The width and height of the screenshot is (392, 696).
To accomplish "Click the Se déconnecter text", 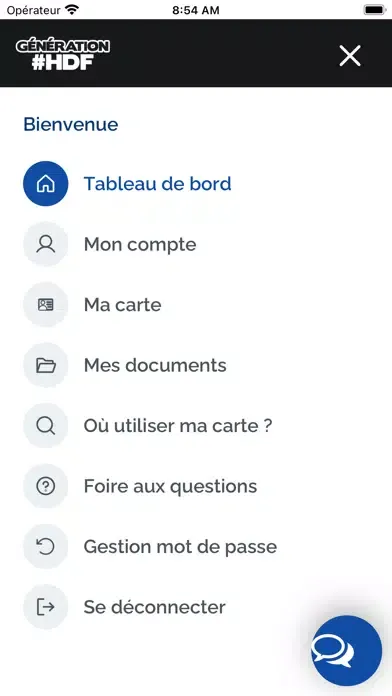I will coord(154,607).
